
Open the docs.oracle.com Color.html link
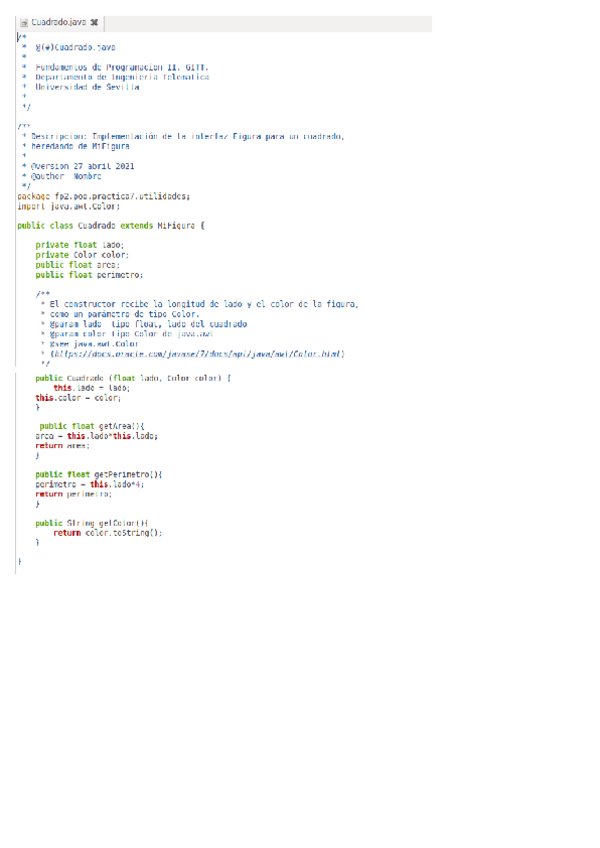point(197,354)
